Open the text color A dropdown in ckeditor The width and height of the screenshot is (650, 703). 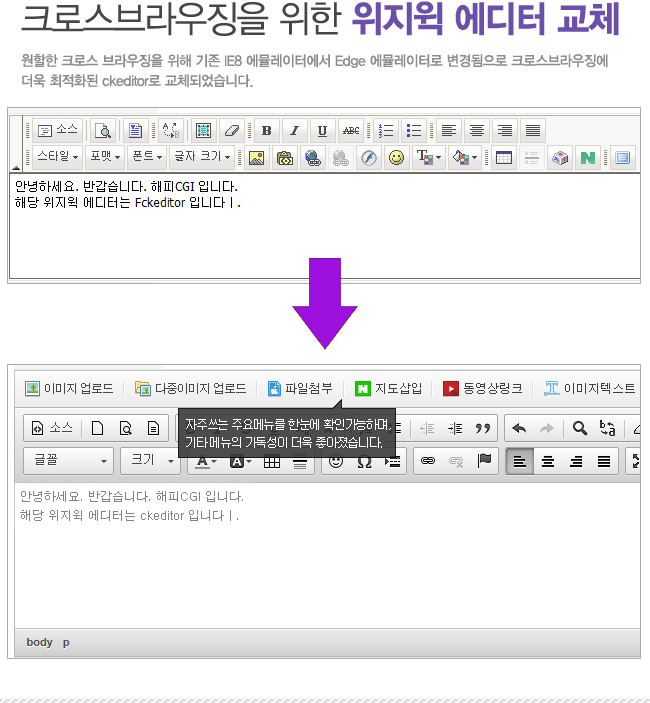point(206,461)
